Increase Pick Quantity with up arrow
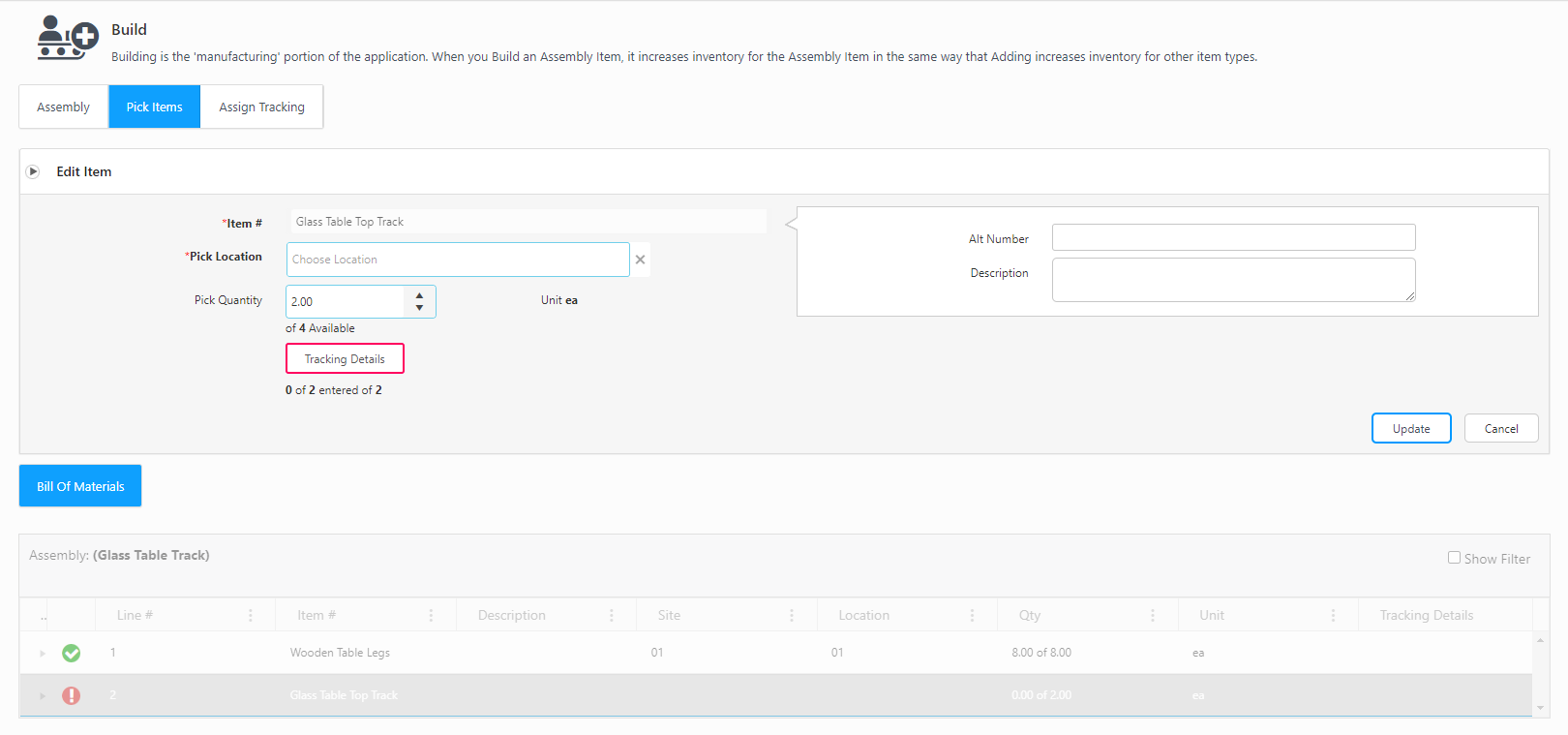 [419, 295]
